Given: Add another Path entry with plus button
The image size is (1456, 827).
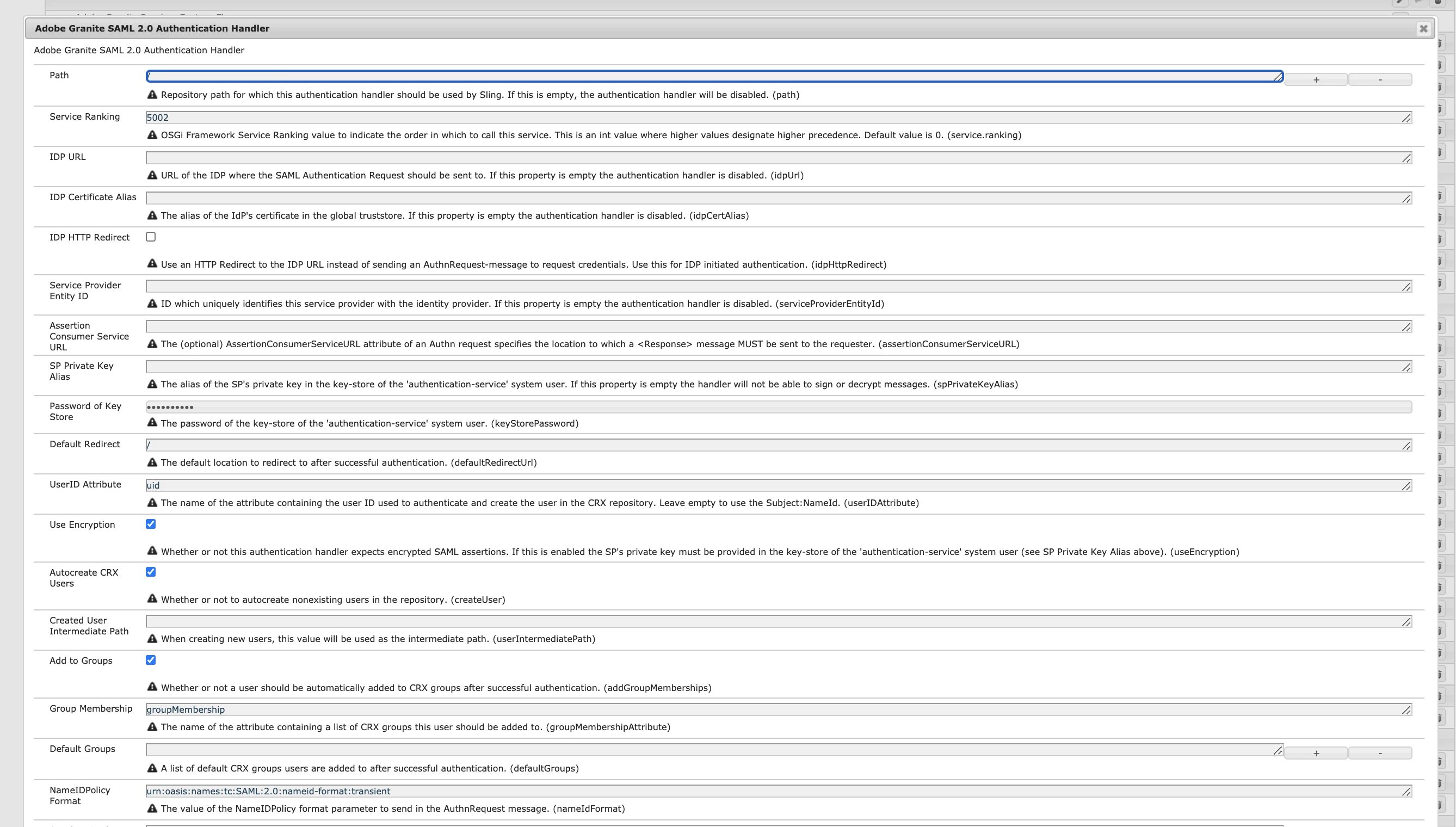Looking at the screenshot, I should (1316, 80).
